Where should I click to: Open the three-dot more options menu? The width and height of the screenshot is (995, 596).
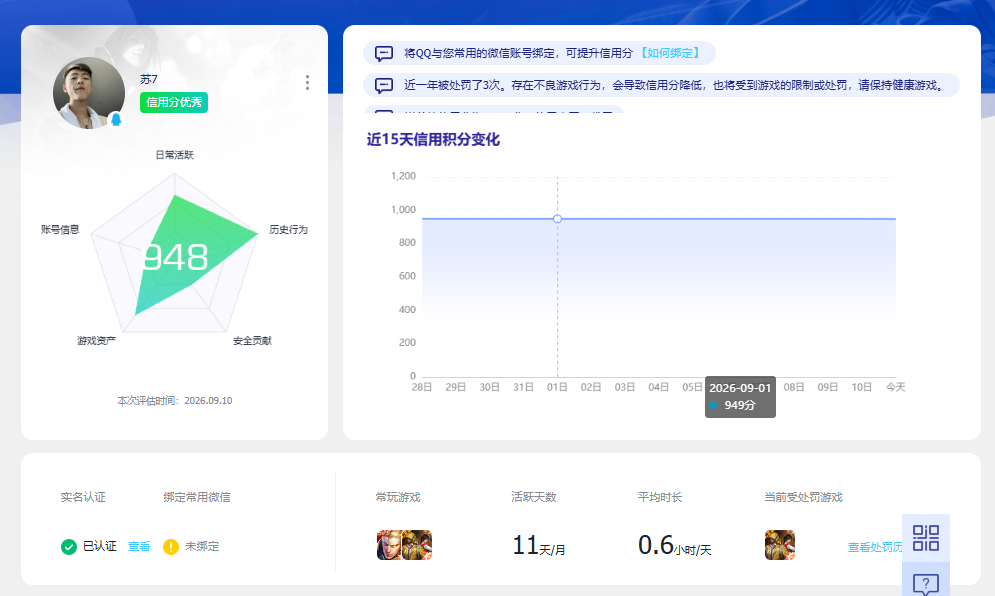click(307, 83)
